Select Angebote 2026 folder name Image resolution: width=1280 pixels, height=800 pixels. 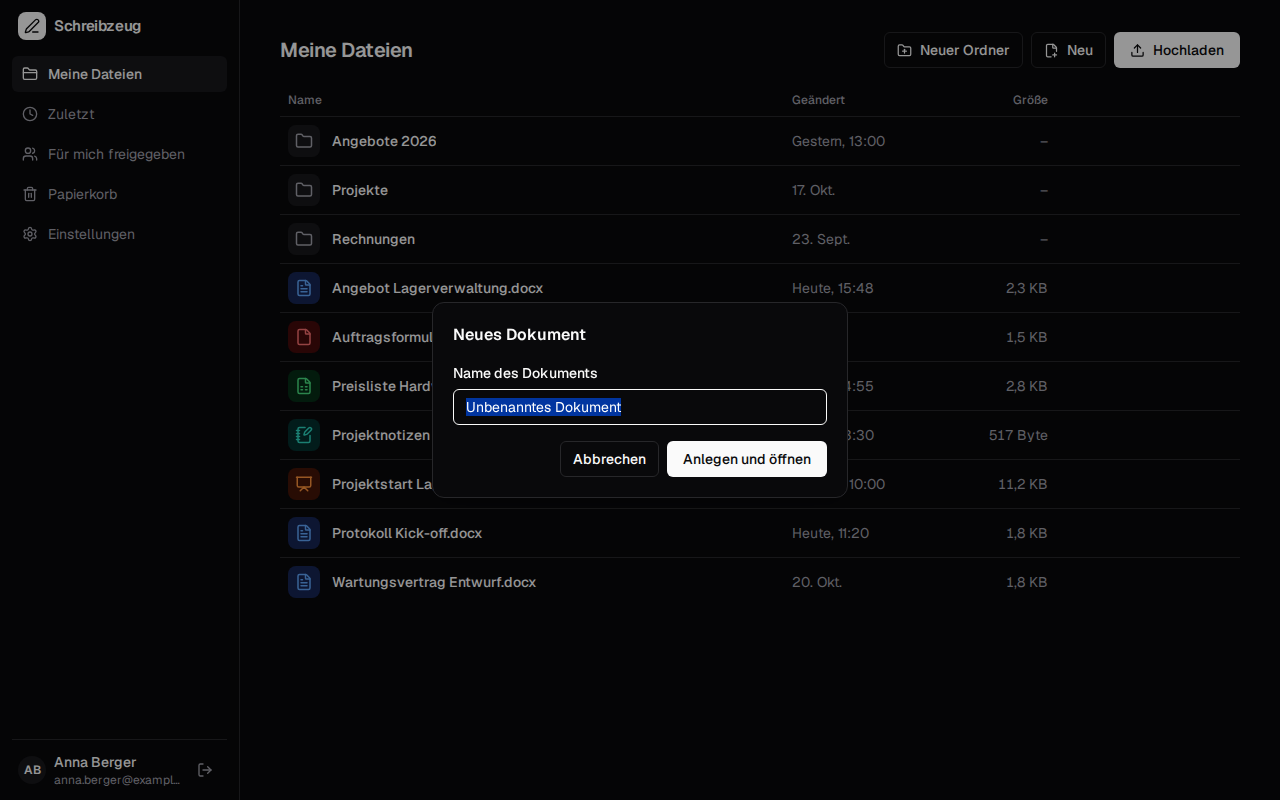tap(384, 141)
